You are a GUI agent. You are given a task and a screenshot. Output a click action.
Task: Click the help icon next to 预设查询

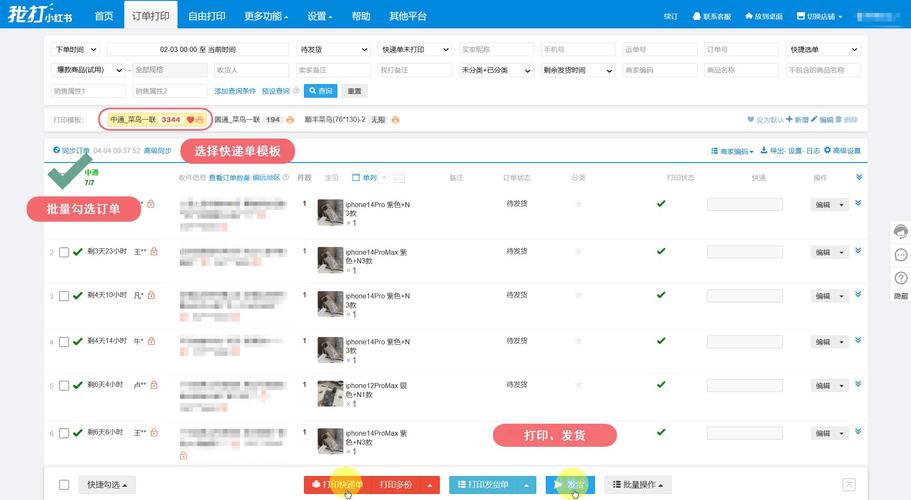(296, 91)
